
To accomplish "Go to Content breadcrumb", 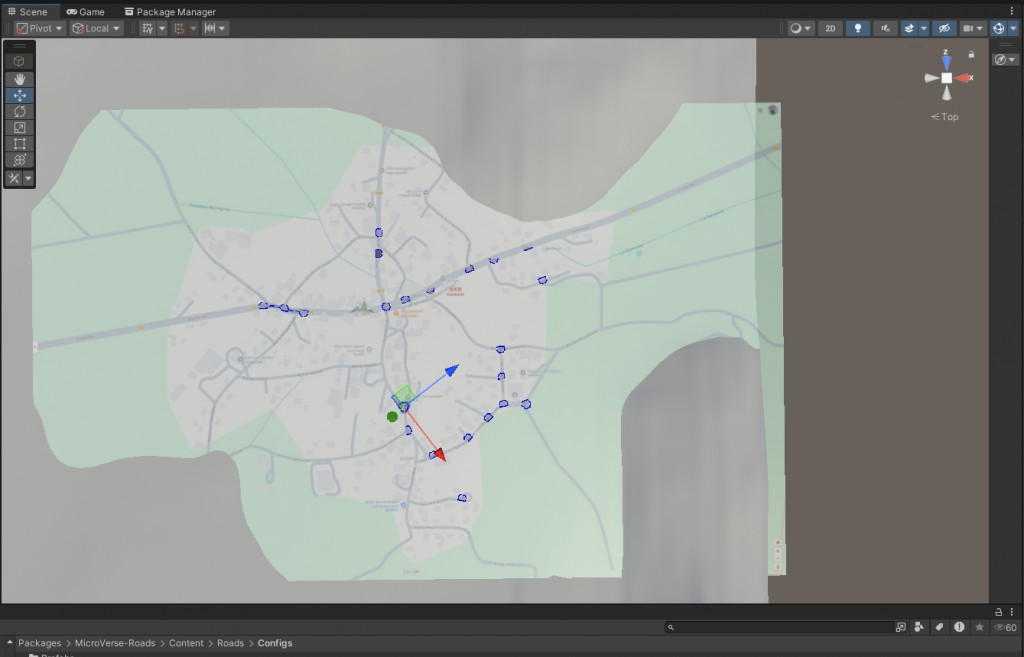I will tap(186, 643).
